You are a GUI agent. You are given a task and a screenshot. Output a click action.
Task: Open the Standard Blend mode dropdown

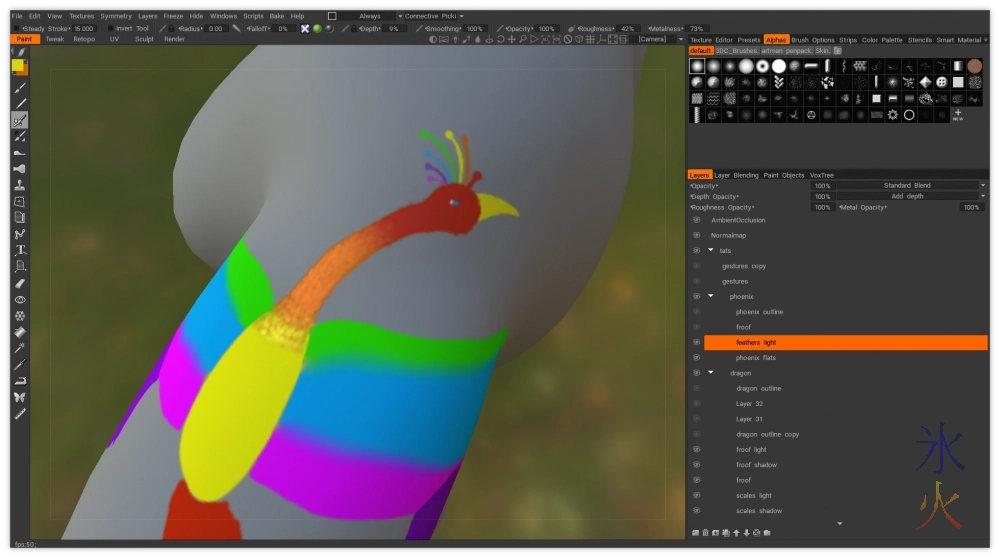coord(908,186)
